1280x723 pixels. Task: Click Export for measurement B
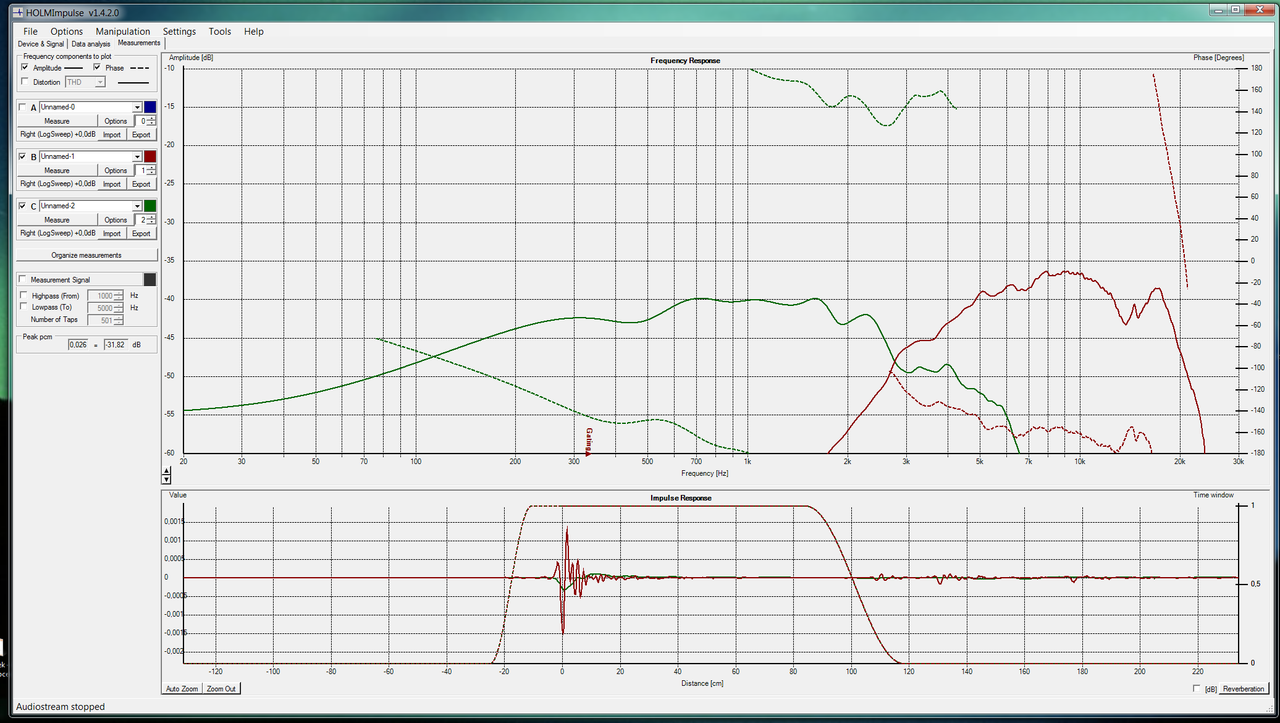tap(141, 184)
